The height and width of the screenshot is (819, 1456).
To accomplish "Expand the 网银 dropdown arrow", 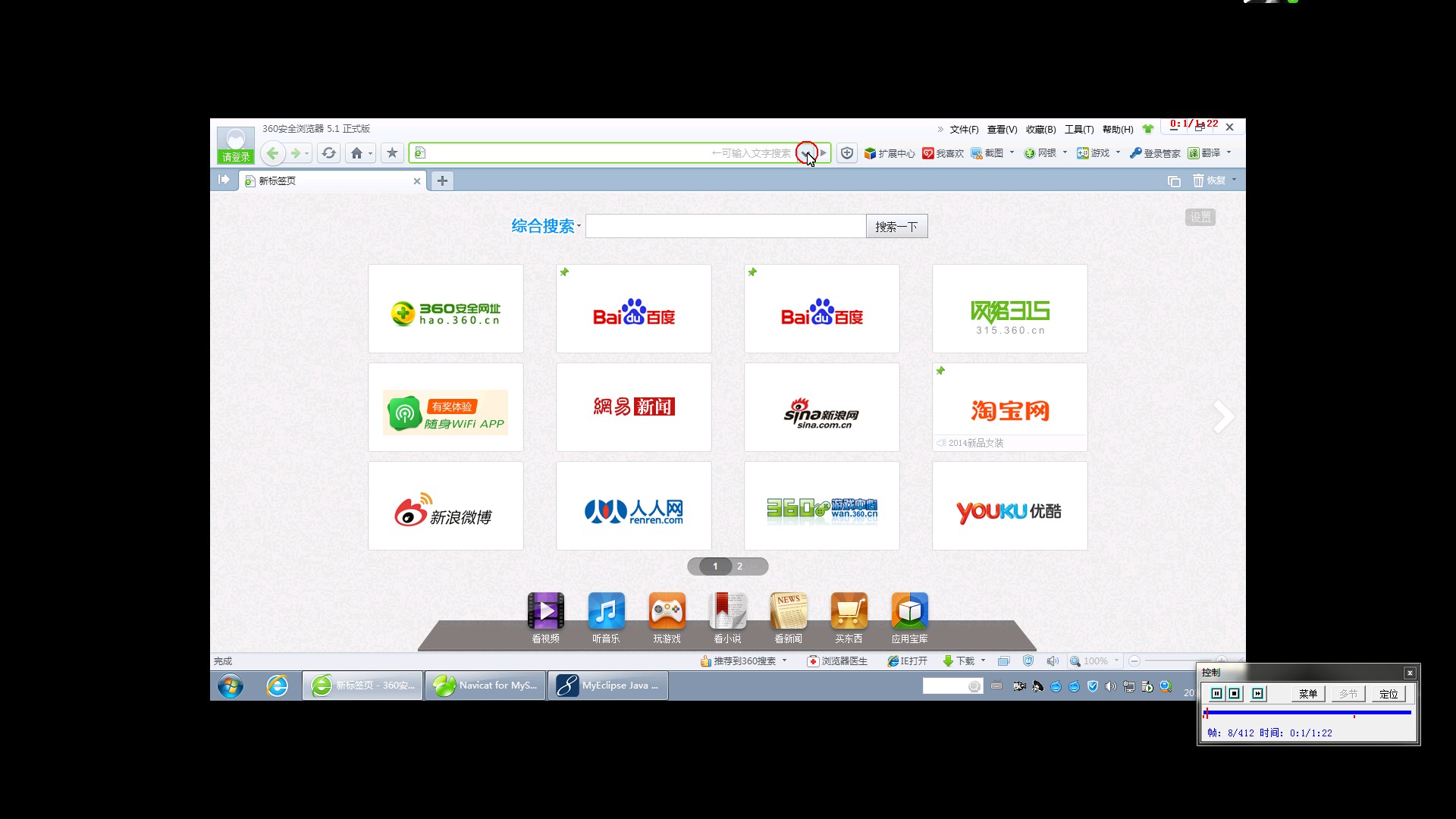I will [x=1065, y=152].
